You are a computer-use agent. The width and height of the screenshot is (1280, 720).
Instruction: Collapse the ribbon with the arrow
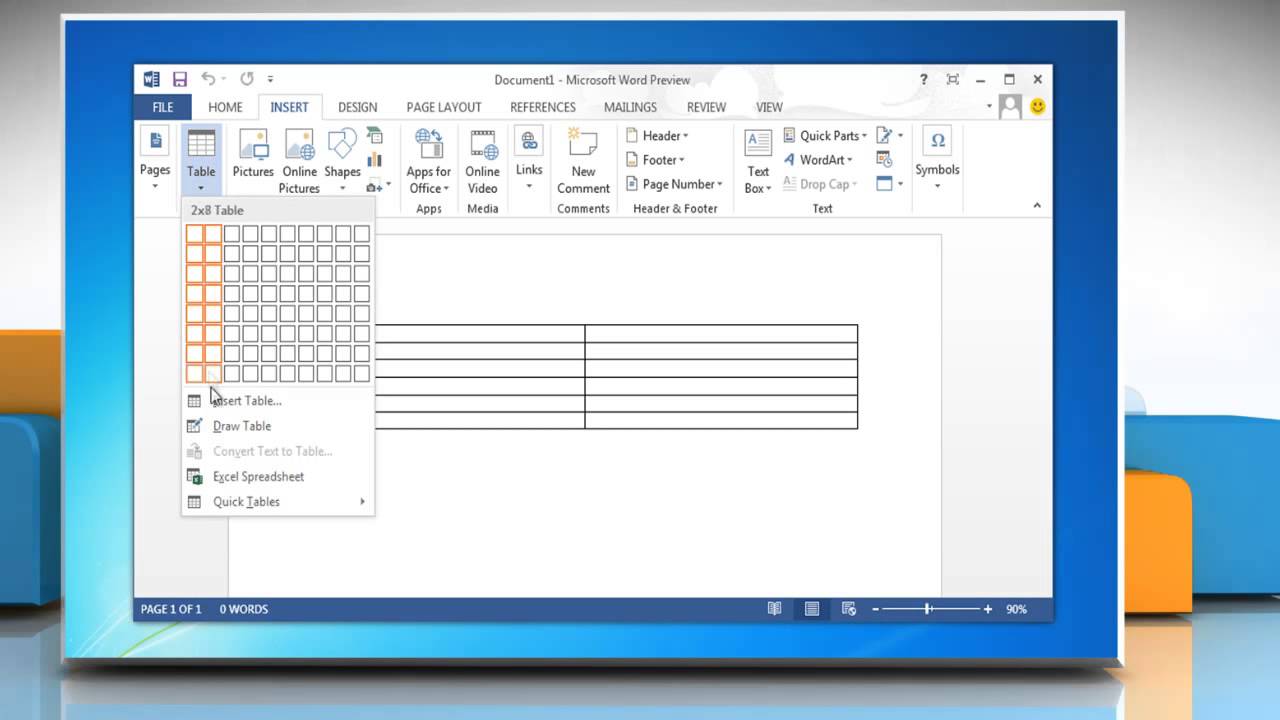point(1037,206)
